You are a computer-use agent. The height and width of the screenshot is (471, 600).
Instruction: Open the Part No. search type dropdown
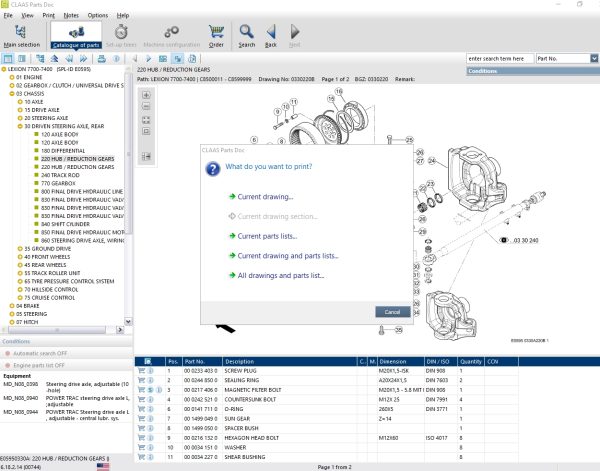(x=591, y=59)
